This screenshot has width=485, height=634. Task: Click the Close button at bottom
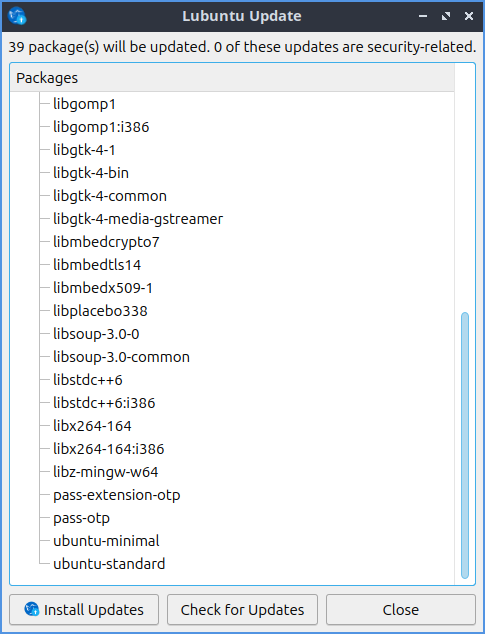tap(401, 609)
